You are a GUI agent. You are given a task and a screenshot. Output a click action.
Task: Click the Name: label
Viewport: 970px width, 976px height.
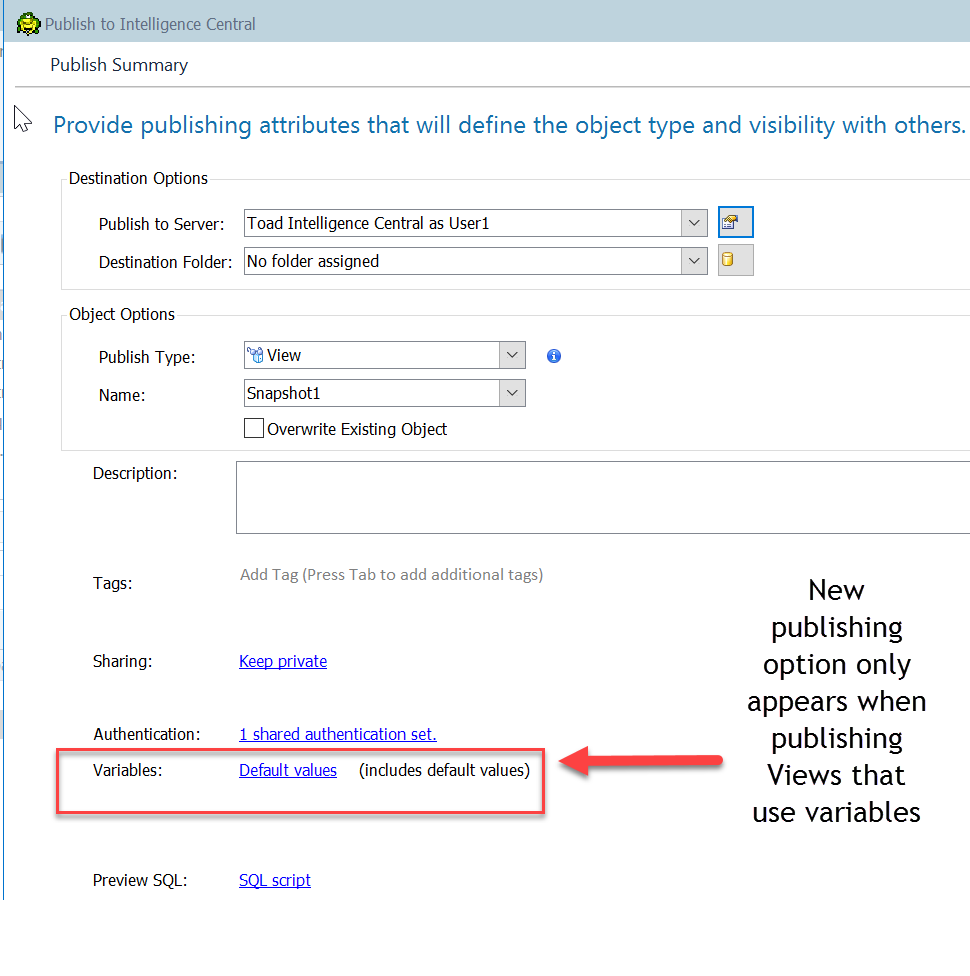click(x=122, y=395)
